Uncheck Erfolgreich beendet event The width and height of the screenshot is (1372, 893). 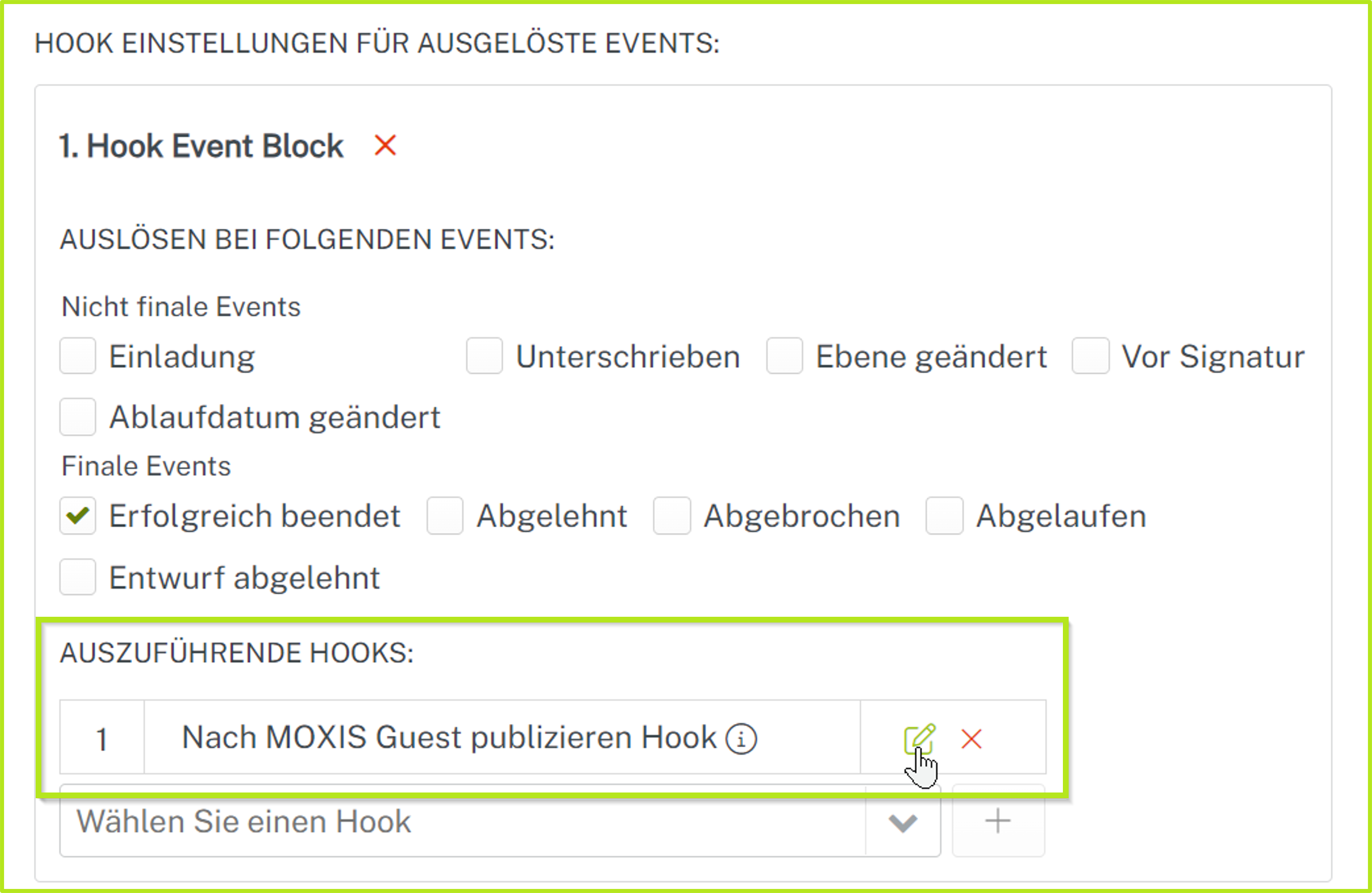pos(78,516)
